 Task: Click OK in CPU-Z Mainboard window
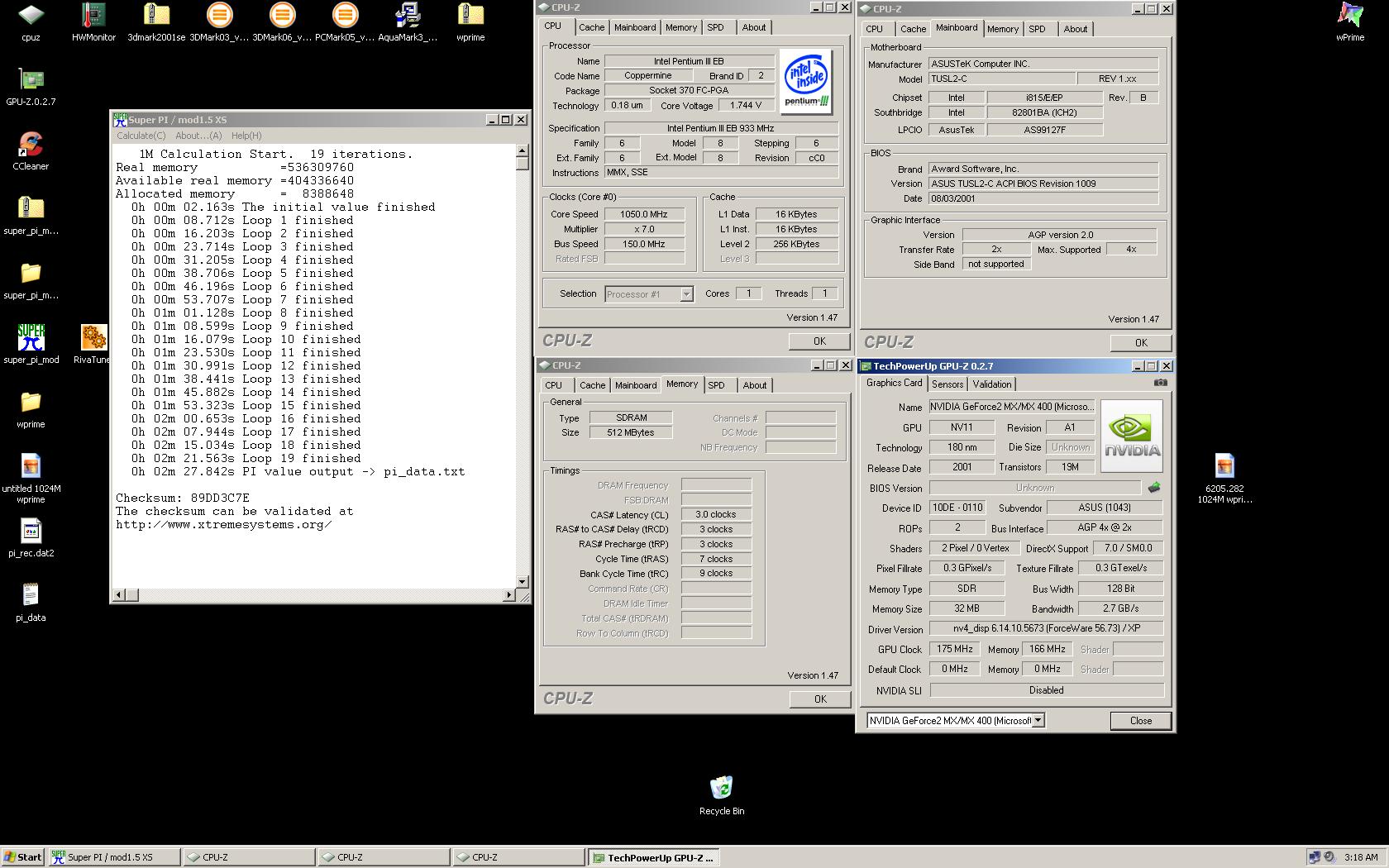1141,343
